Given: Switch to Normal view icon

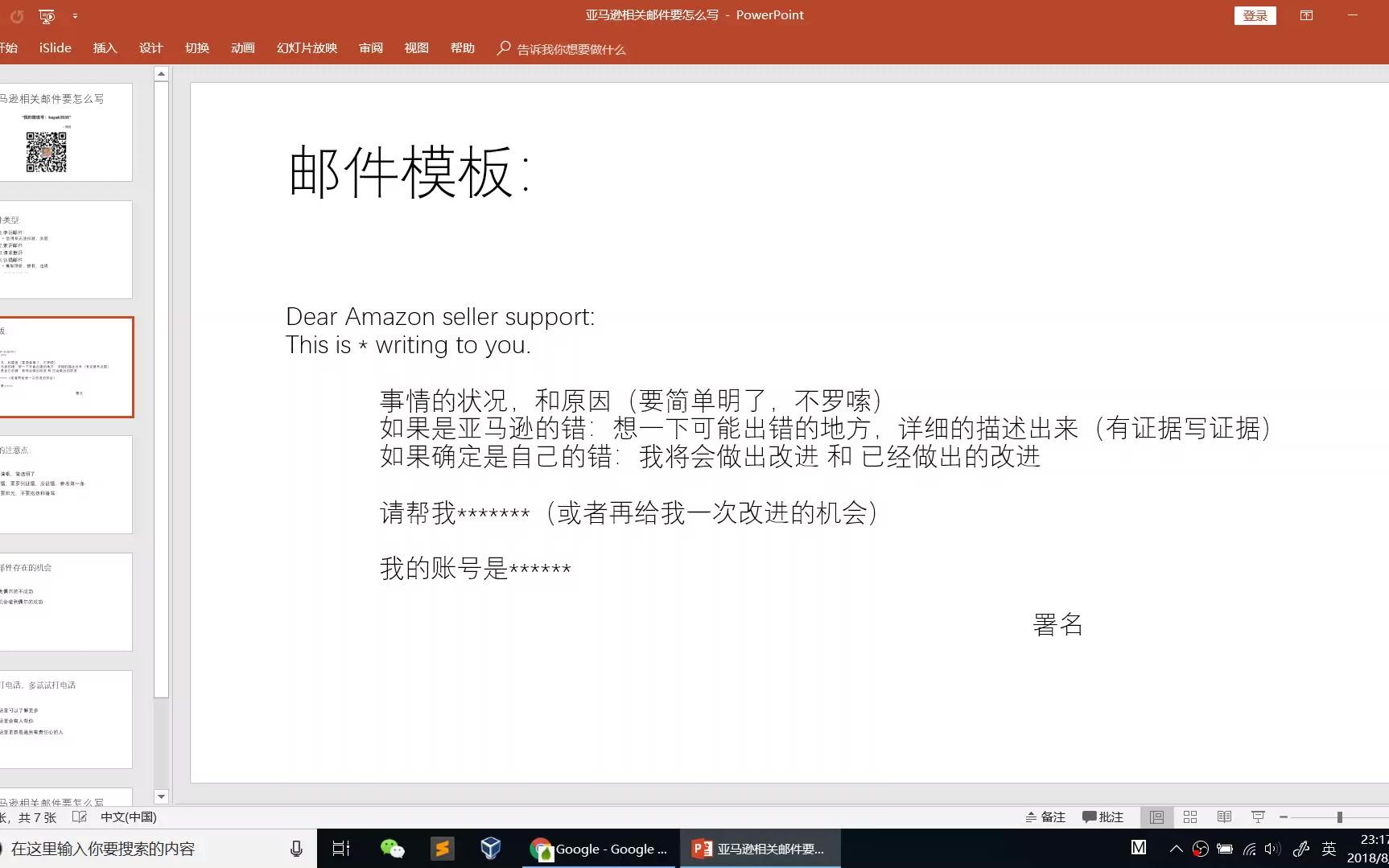Looking at the screenshot, I should (x=1156, y=817).
